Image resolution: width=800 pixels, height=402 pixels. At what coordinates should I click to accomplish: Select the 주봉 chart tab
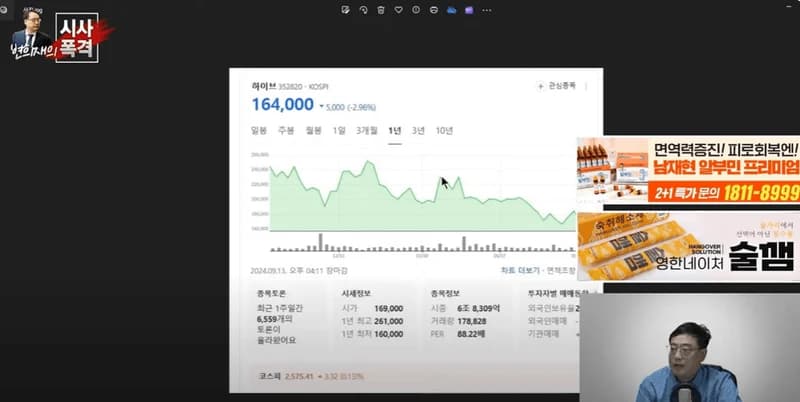(286, 131)
